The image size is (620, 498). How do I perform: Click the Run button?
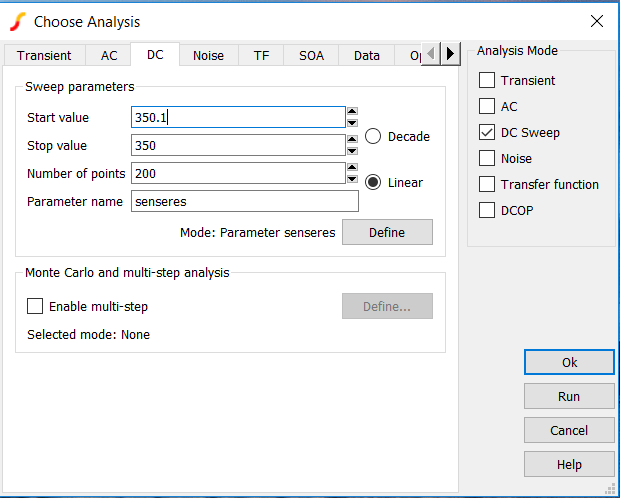click(569, 396)
